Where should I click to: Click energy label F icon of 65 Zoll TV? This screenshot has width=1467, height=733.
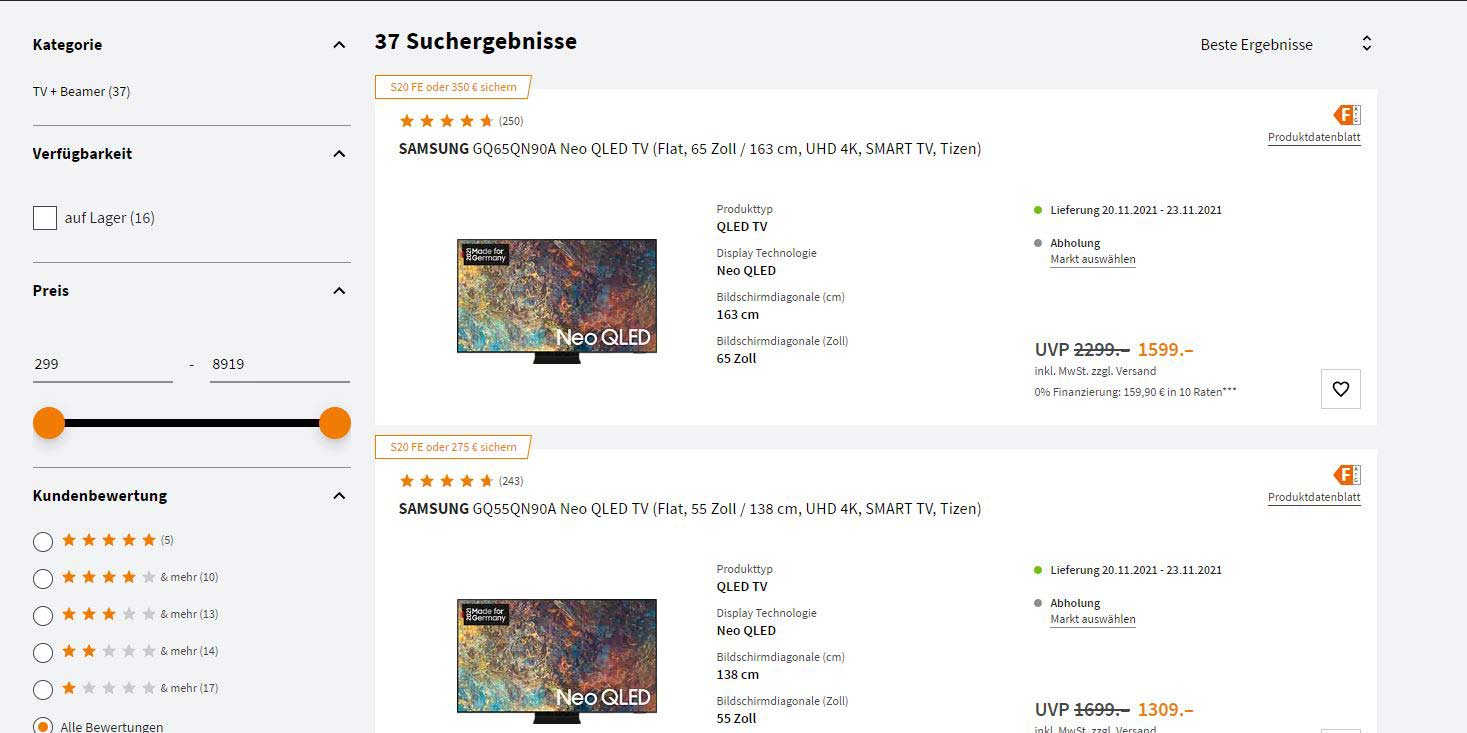tap(1347, 115)
